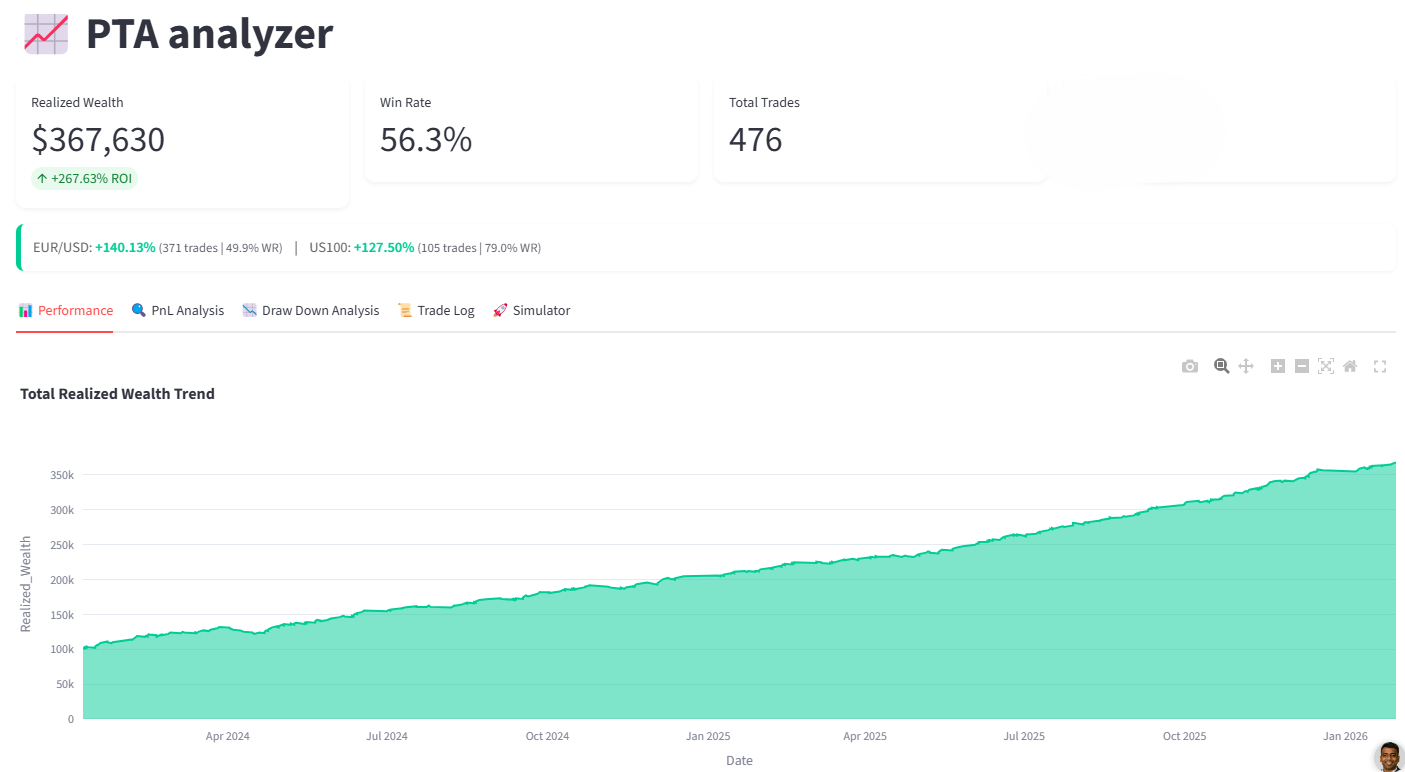Open chart in fullscreen view
Viewport: 1405px width, 772px height.
point(1380,367)
